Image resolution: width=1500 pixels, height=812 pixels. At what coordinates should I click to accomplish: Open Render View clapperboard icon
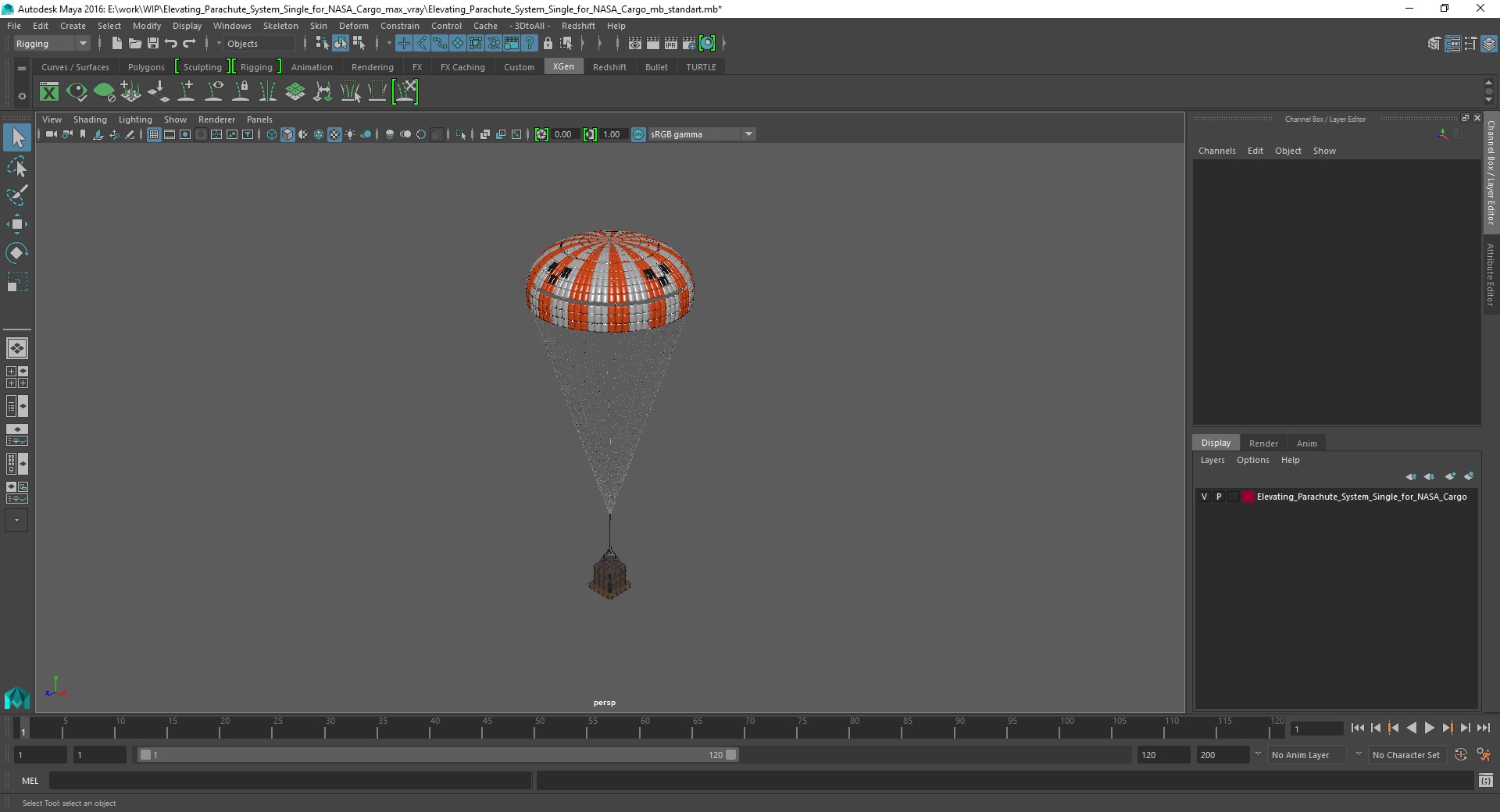click(635, 44)
